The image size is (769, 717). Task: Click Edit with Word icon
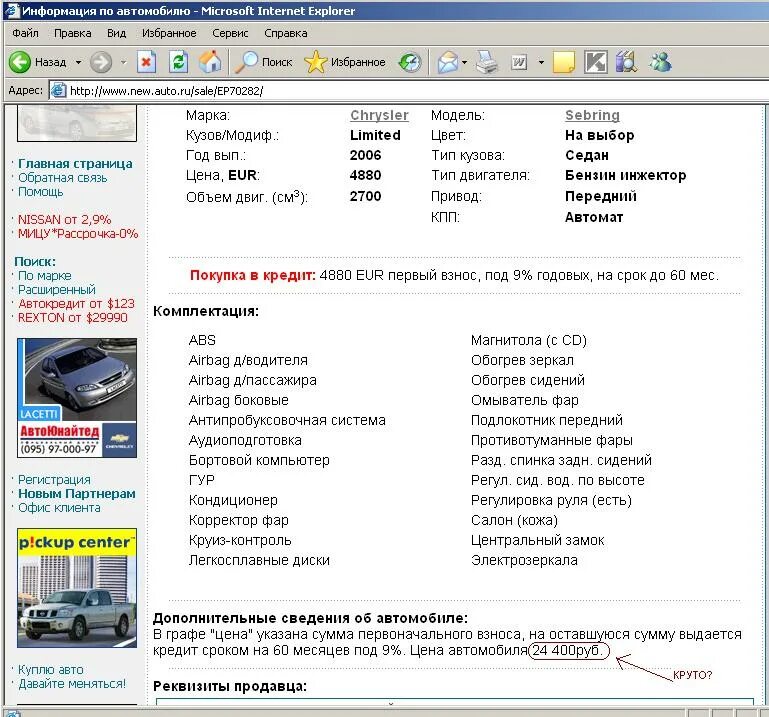pos(519,62)
